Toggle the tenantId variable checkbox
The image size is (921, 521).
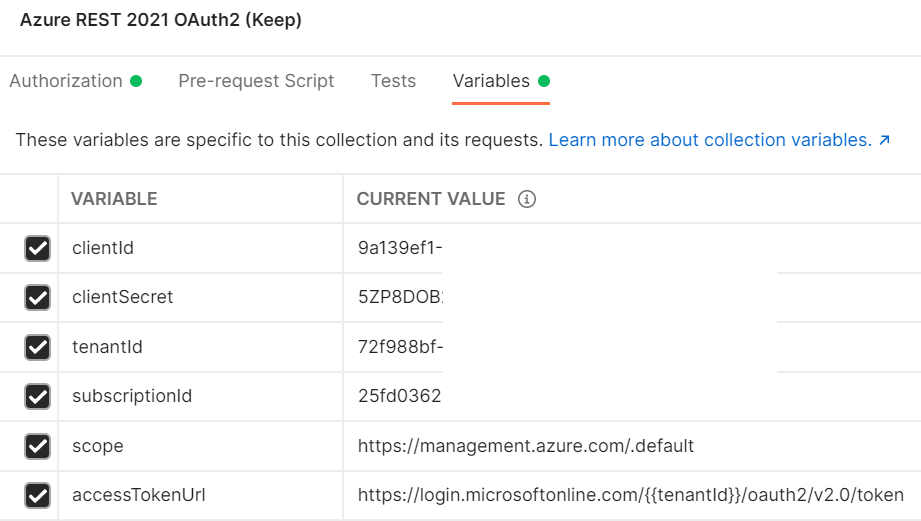coord(38,347)
